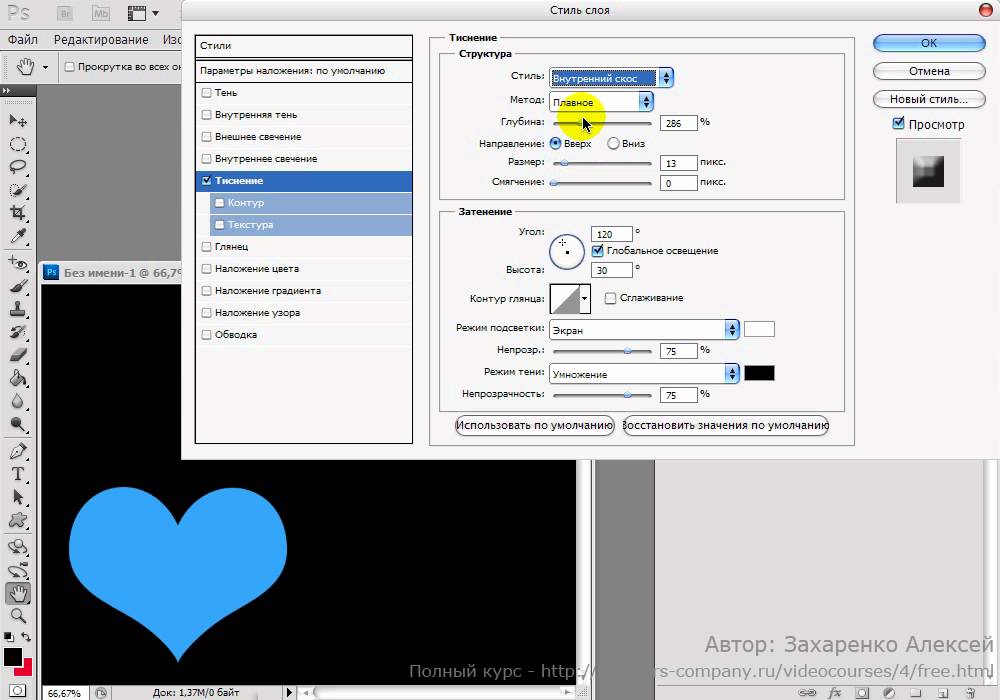Open Mini Bridge with Mb icon
Image resolution: width=1000 pixels, height=700 pixels.
point(101,13)
